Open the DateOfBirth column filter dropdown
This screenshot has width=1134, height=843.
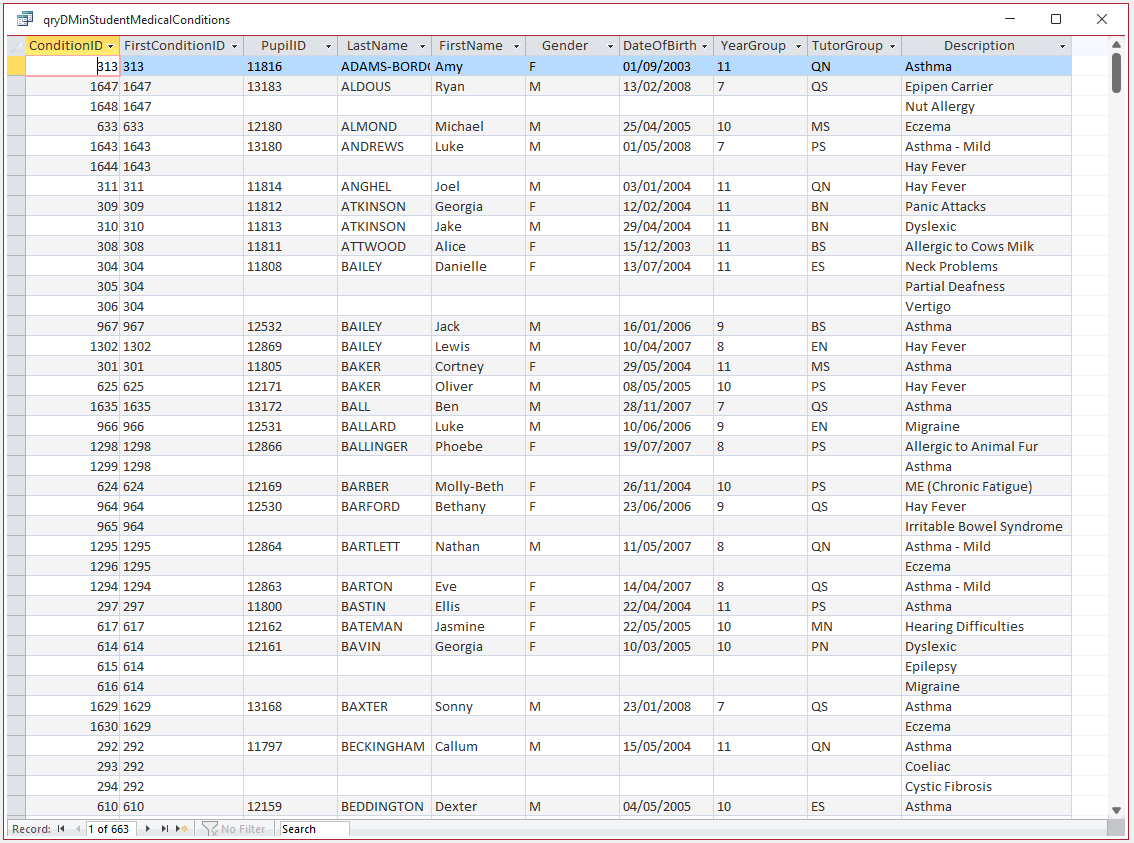click(x=704, y=46)
